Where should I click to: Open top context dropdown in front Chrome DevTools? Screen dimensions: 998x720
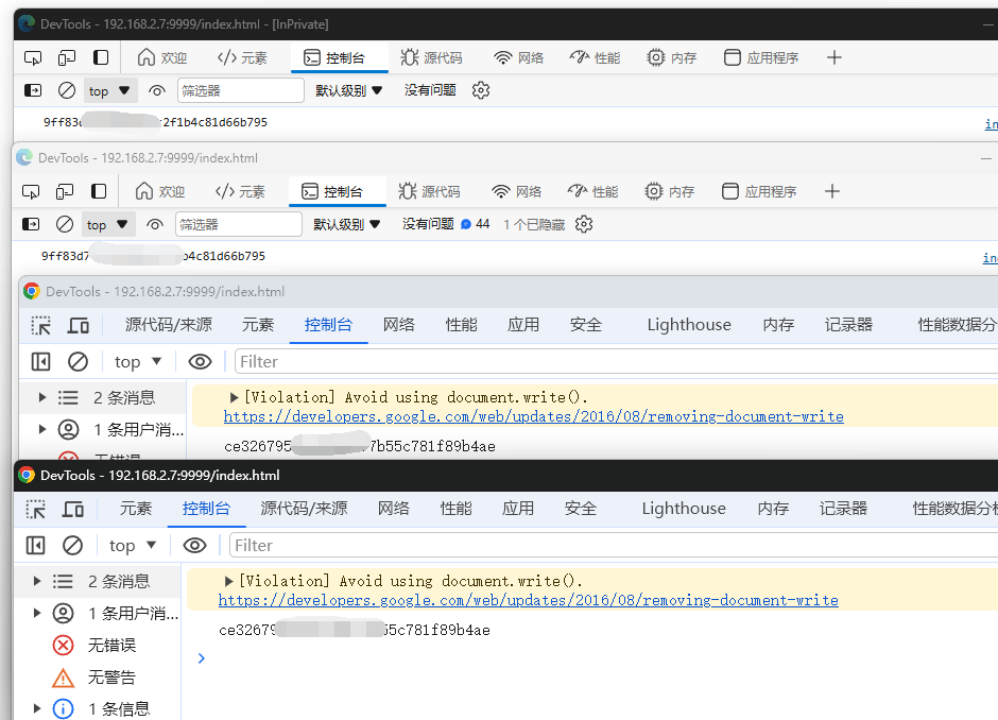133,546
